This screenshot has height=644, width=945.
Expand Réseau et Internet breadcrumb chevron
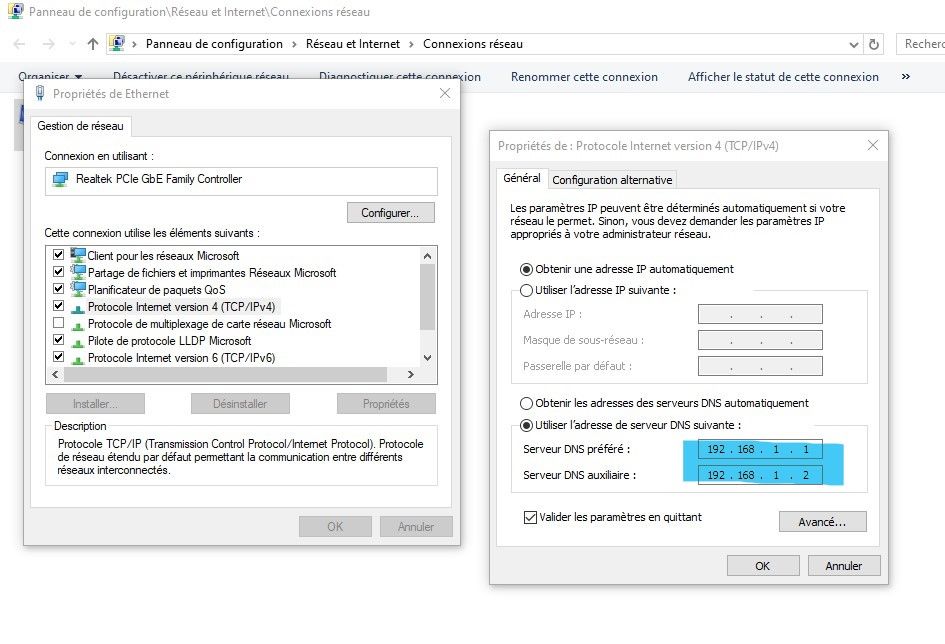pyautogui.click(x=411, y=44)
